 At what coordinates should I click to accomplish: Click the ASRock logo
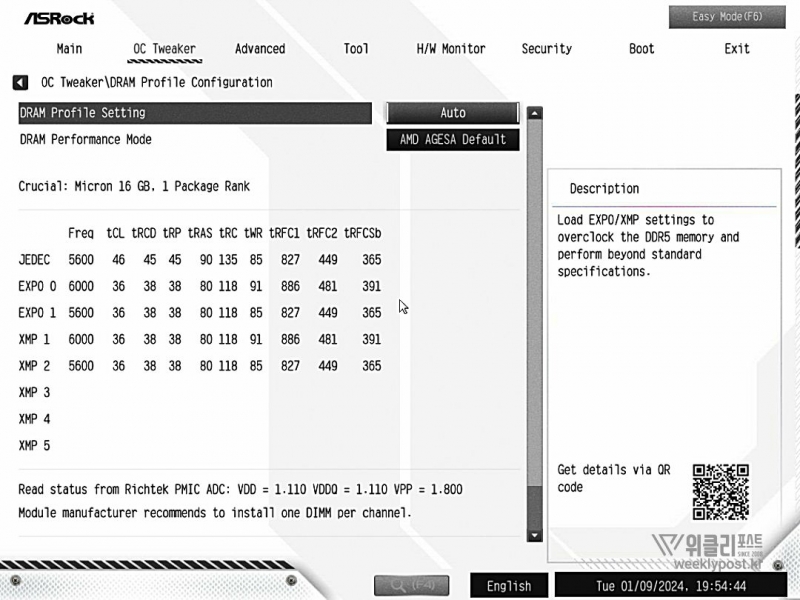pos(59,18)
